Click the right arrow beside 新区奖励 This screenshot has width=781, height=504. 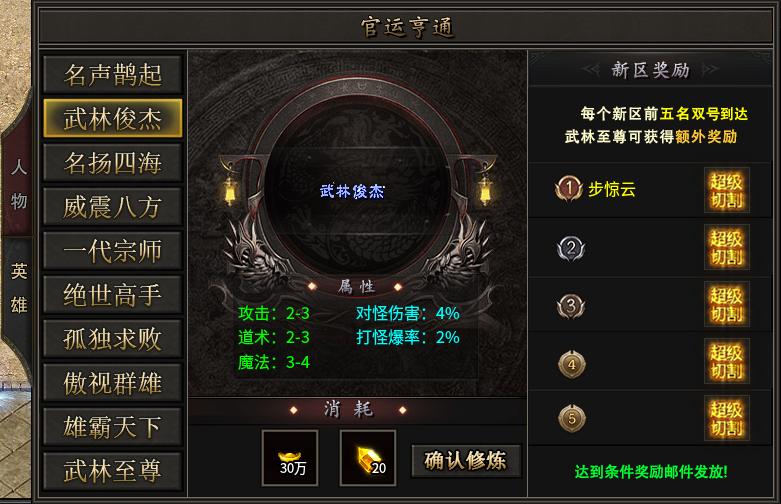[710, 70]
